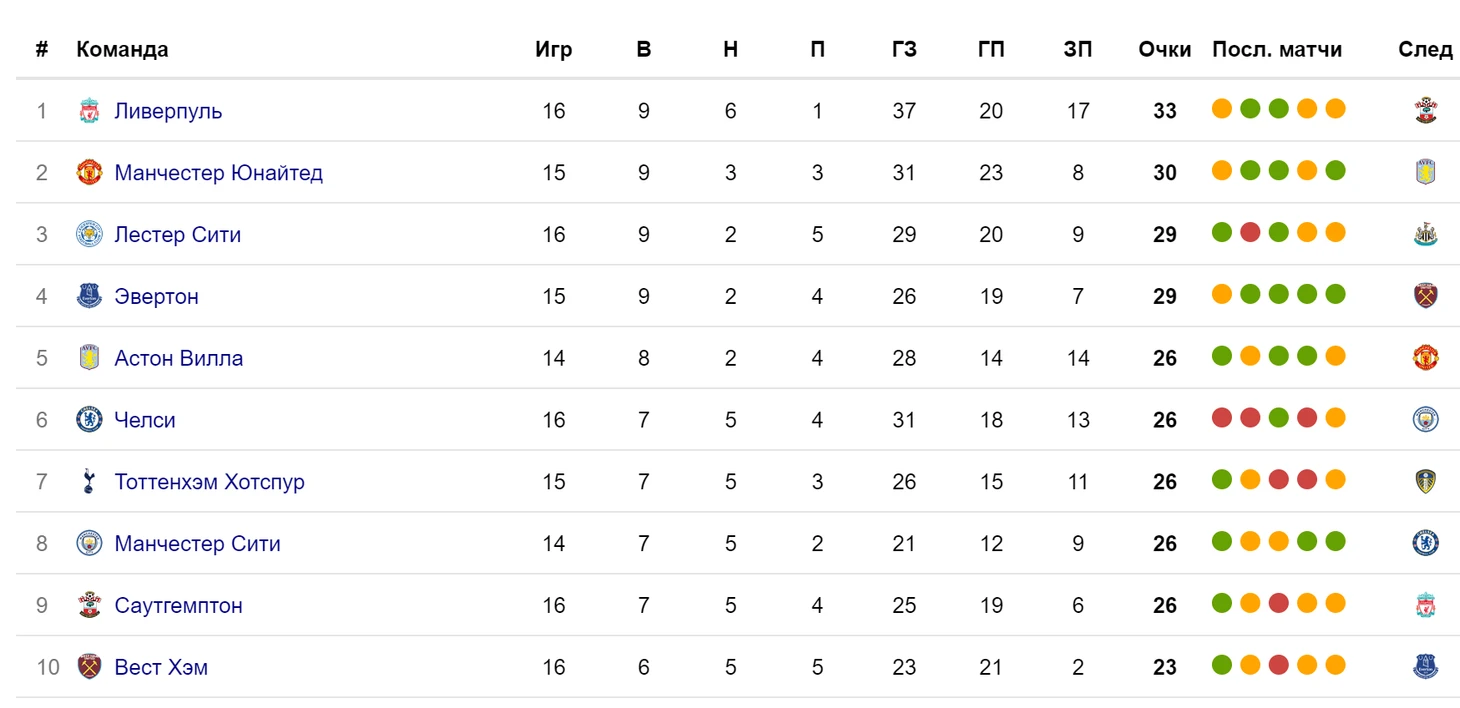Click Southampton crest in Liverpool's След column
1460x708 pixels.
(1426, 111)
